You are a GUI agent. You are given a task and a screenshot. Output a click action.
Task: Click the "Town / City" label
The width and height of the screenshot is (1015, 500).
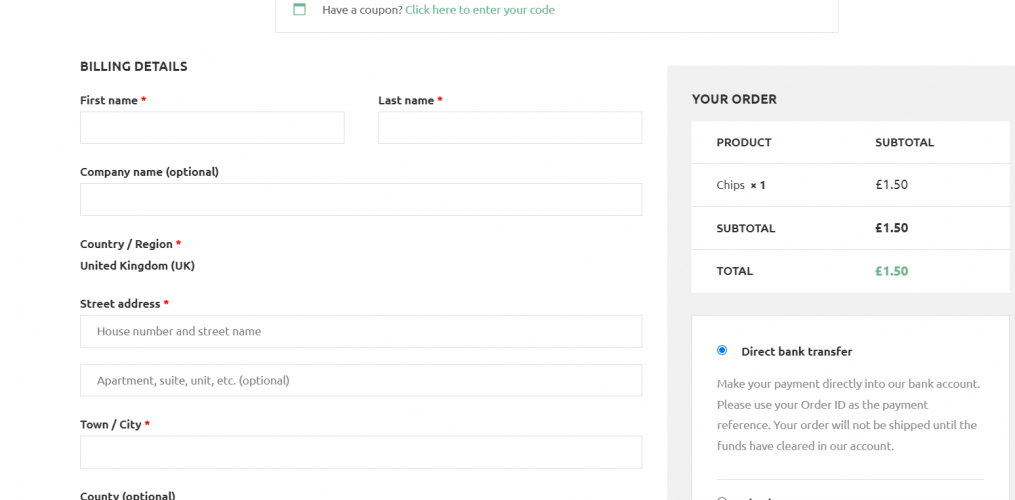[x=111, y=425]
